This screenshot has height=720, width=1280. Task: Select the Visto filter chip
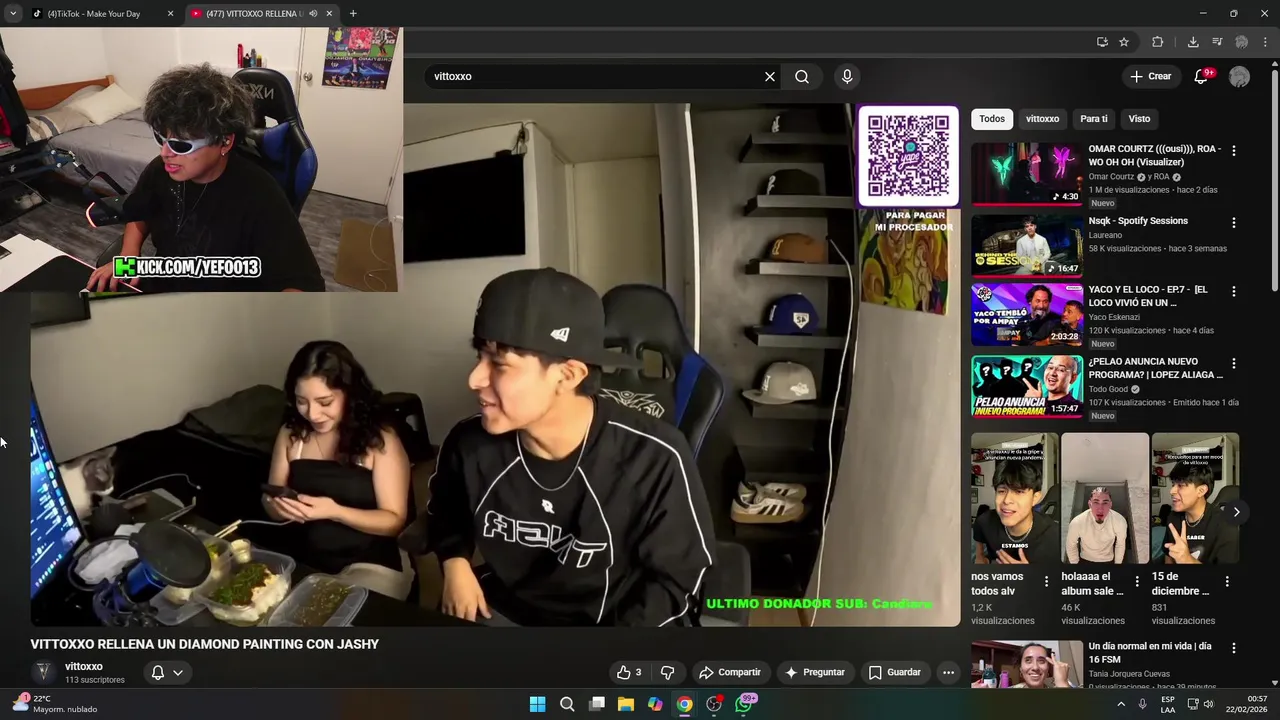click(x=1139, y=118)
